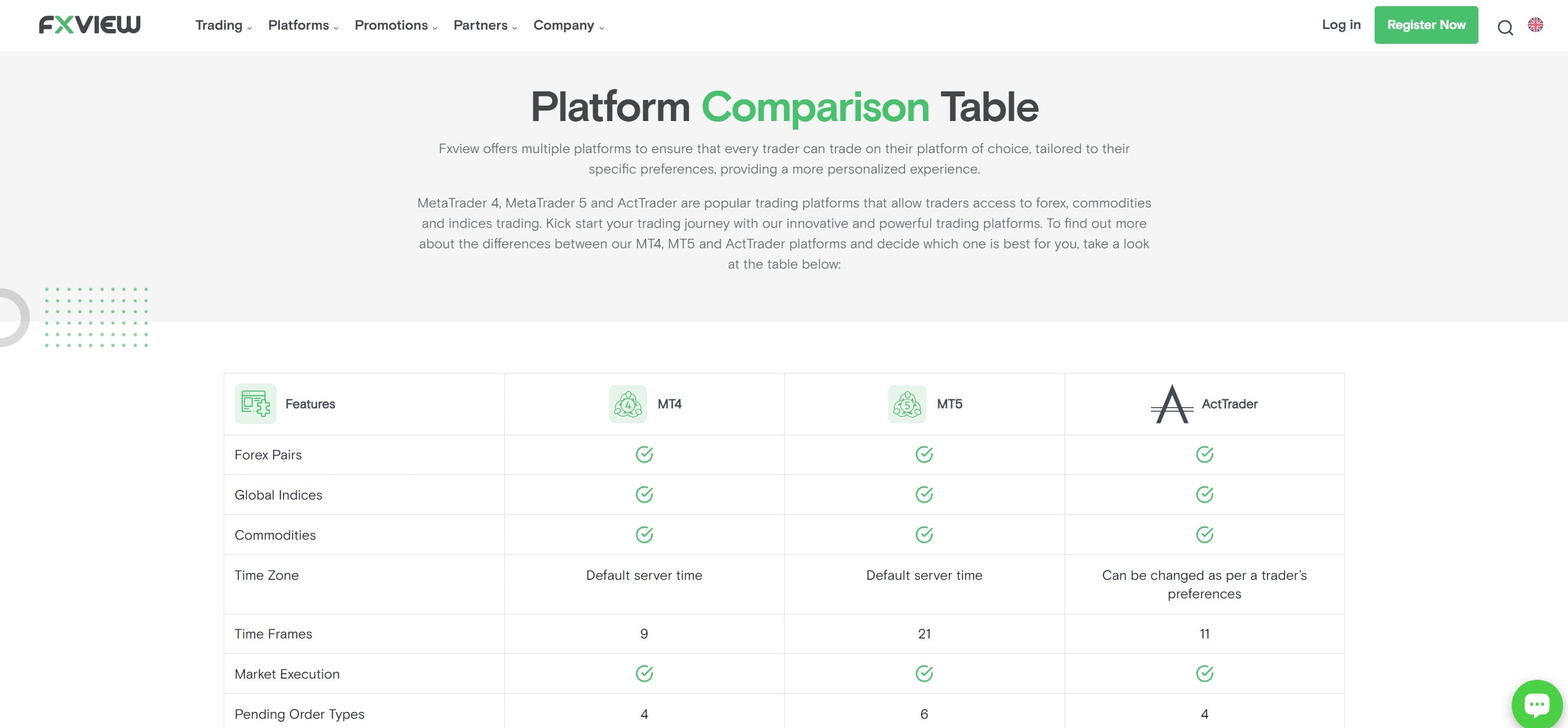Open the Promotions menu
This screenshot has height=728, width=1568.
coord(391,25)
